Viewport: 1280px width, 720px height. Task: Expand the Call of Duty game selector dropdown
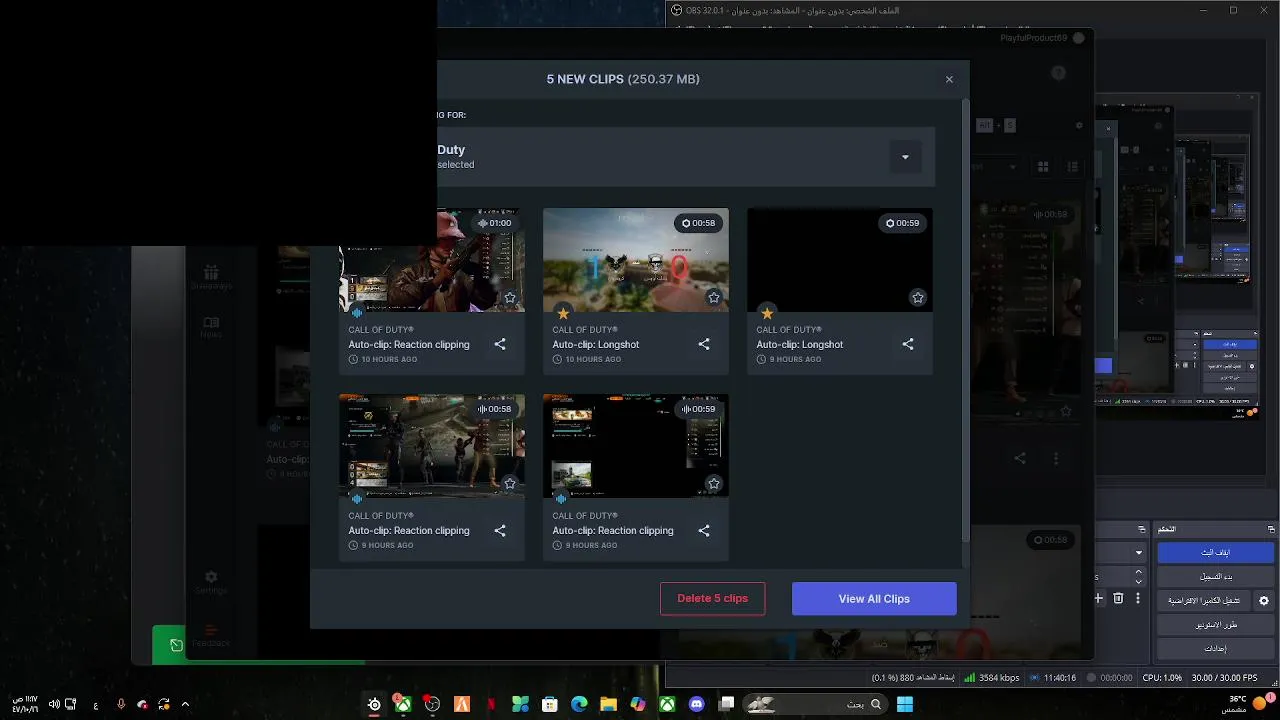point(905,157)
